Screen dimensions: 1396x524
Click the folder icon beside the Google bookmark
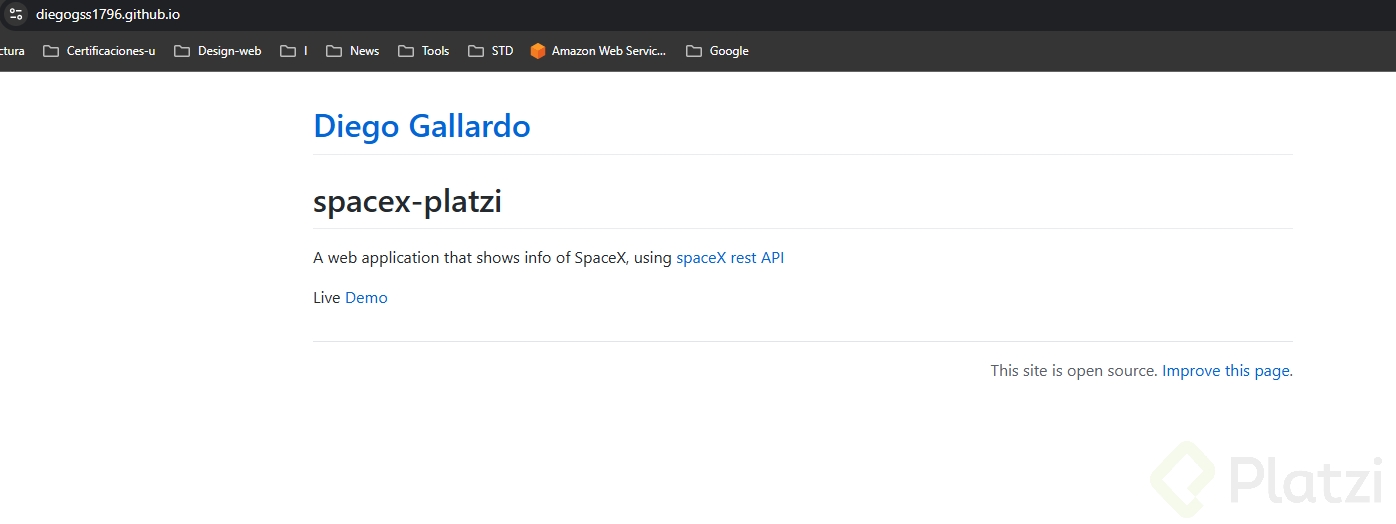(694, 51)
